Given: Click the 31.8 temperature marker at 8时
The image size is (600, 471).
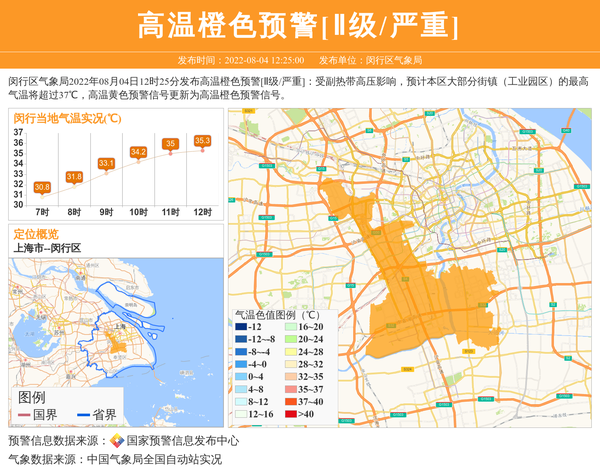Looking at the screenshot, I should point(74,177).
